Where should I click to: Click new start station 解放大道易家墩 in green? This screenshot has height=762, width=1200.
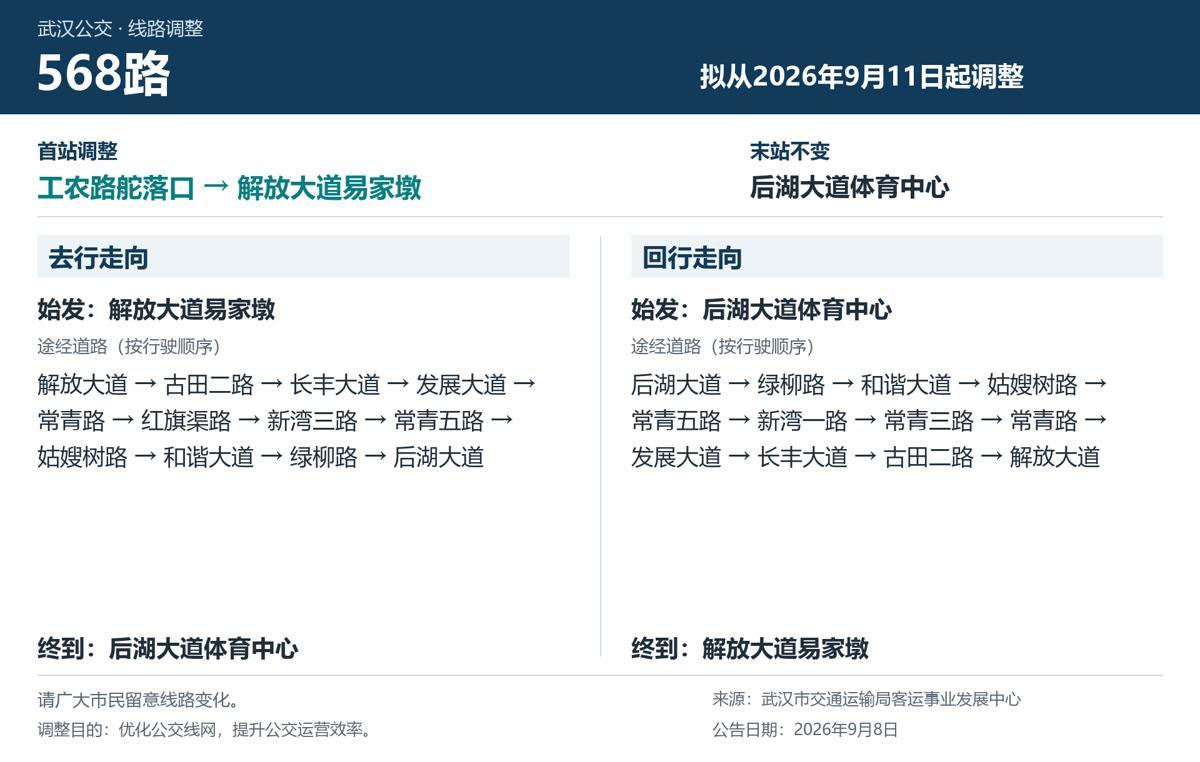(329, 188)
